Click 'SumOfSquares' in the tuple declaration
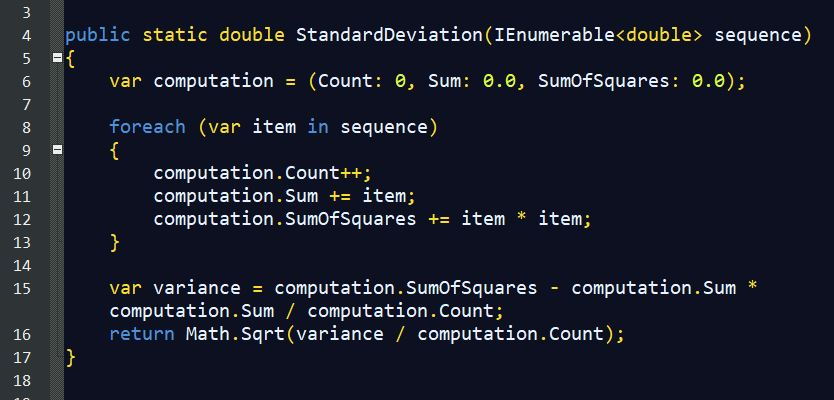This screenshot has width=834, height=400. [604, 81]
